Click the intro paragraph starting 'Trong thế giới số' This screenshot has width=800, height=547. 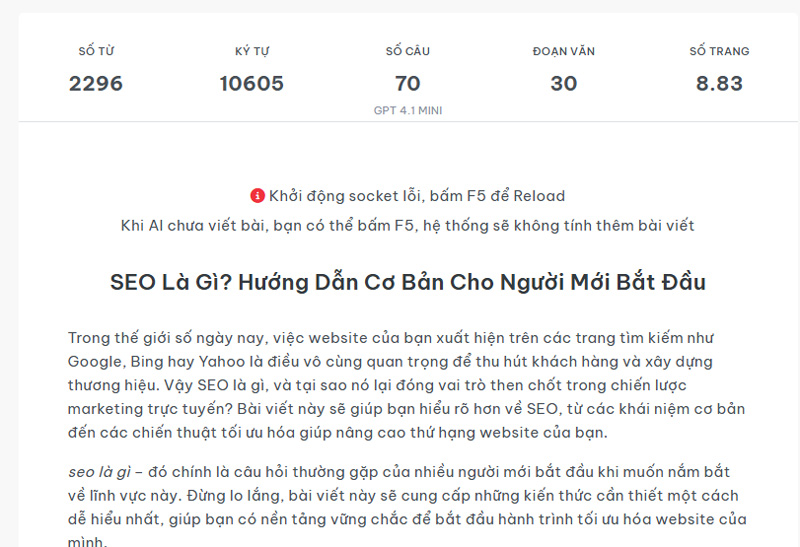[x=391, y=337]
